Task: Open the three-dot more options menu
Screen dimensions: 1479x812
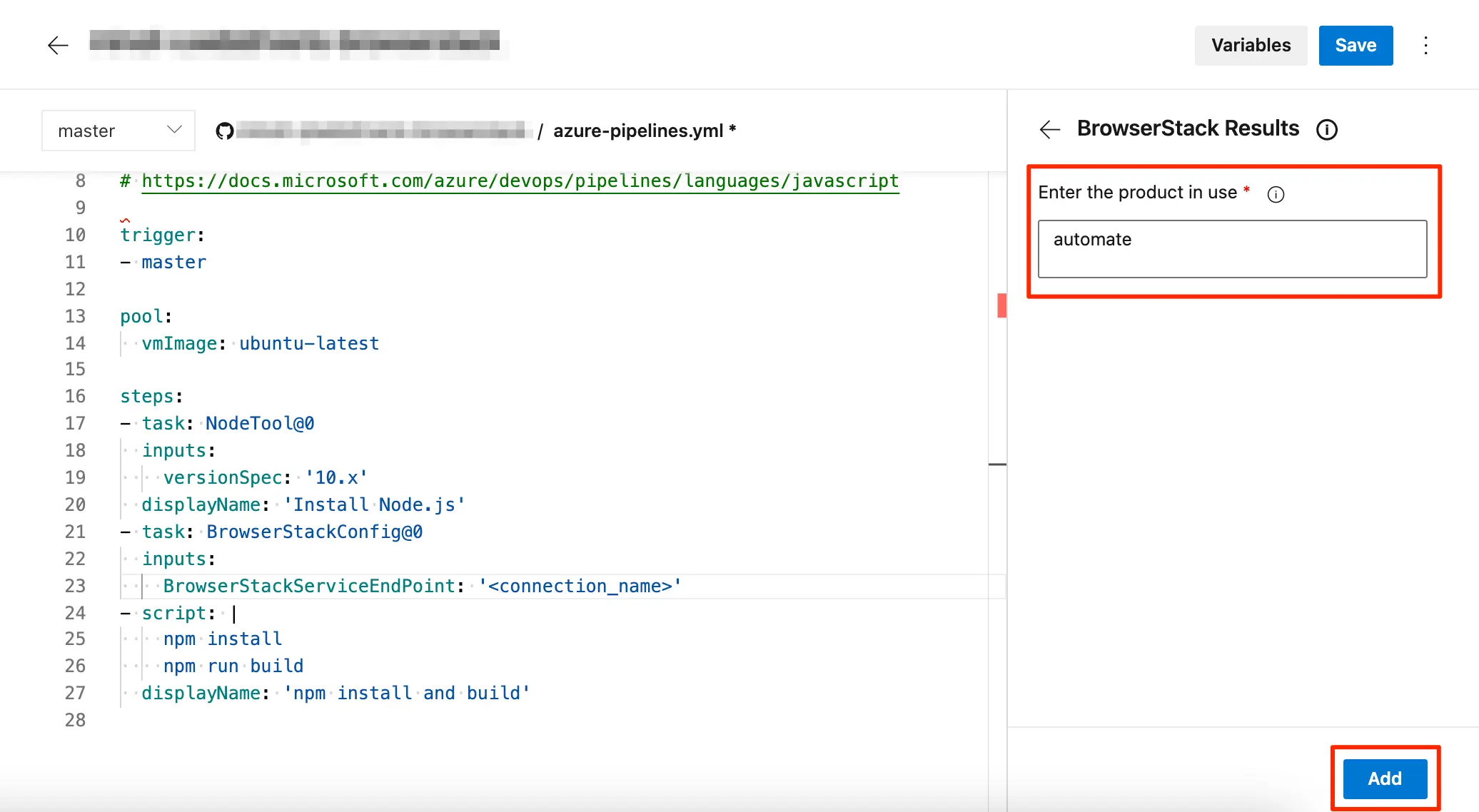Action: point(1425,46)
